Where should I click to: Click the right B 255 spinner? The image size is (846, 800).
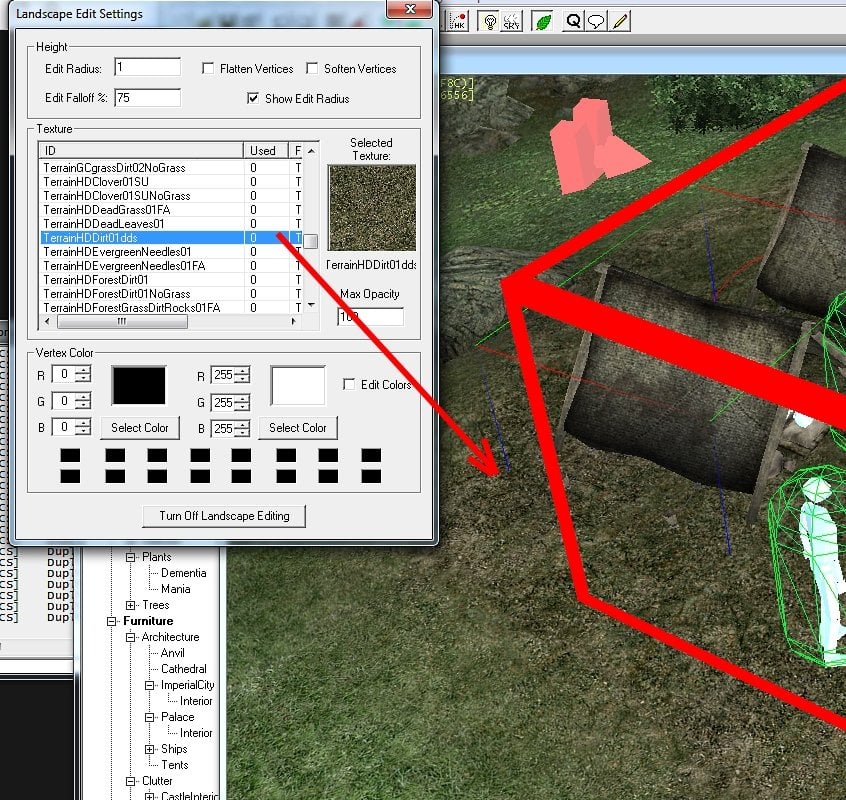tap(242, 429)
